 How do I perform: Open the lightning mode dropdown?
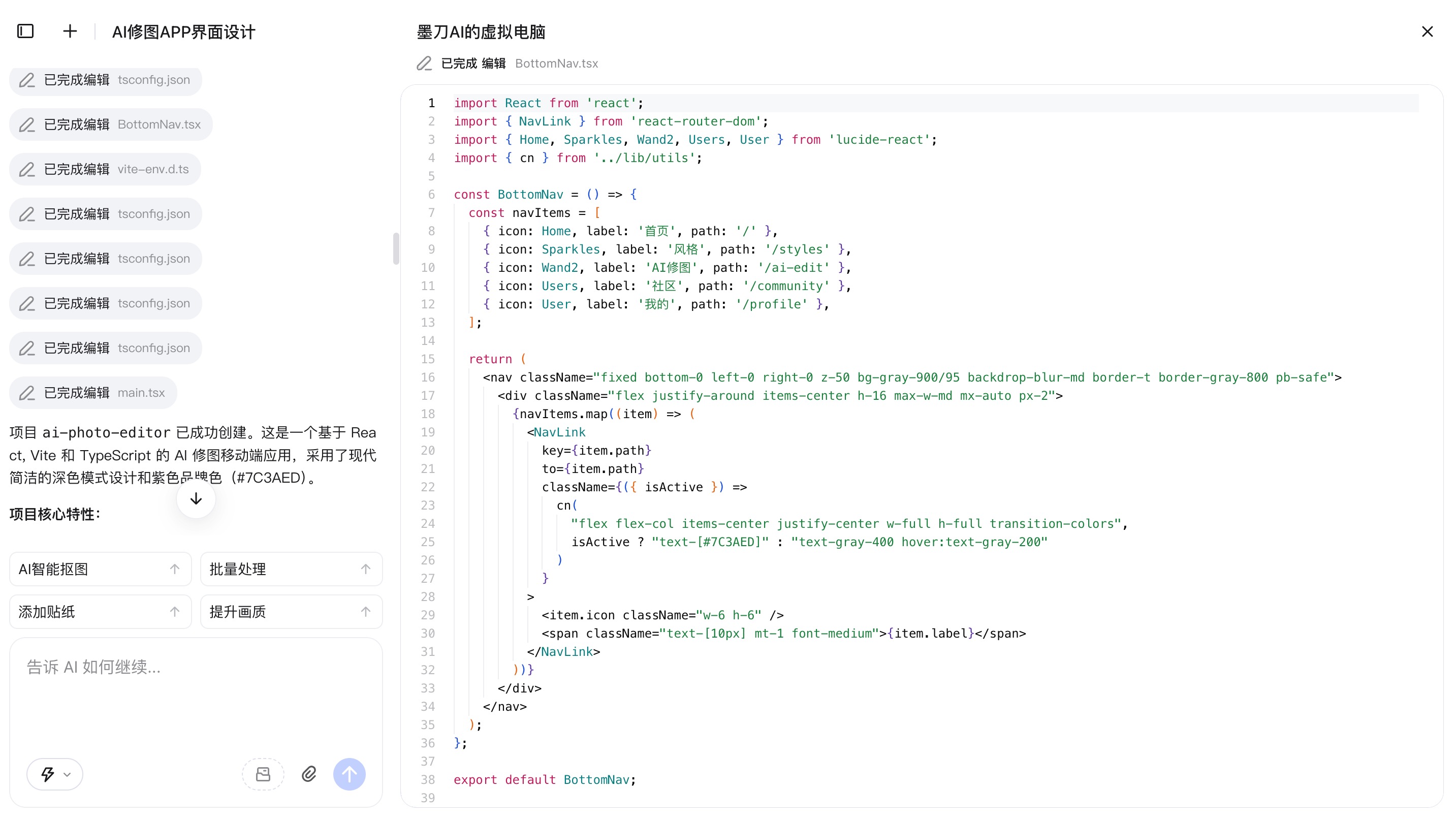coord(55,774)
